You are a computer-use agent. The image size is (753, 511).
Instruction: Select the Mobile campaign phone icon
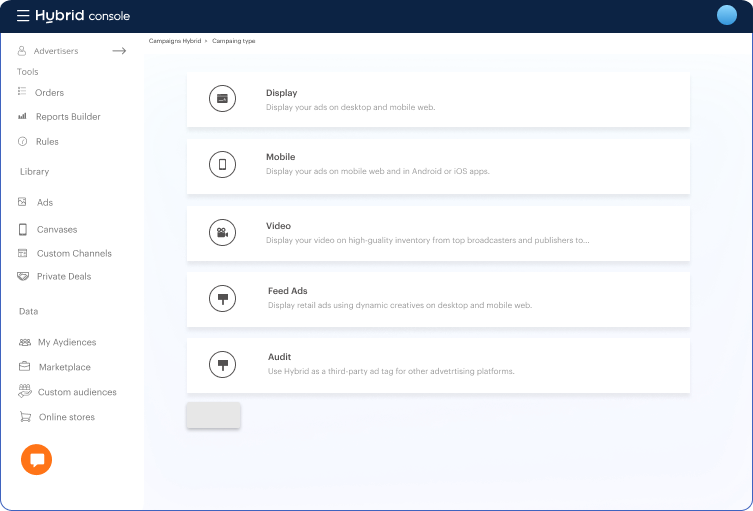coord(222,164)
